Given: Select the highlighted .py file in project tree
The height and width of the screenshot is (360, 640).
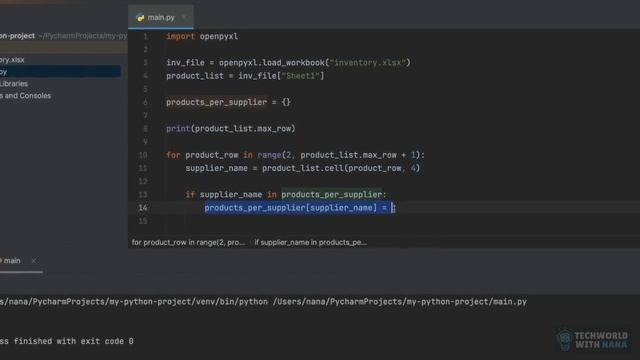Looking at the screenshot, I should [60, 72].
